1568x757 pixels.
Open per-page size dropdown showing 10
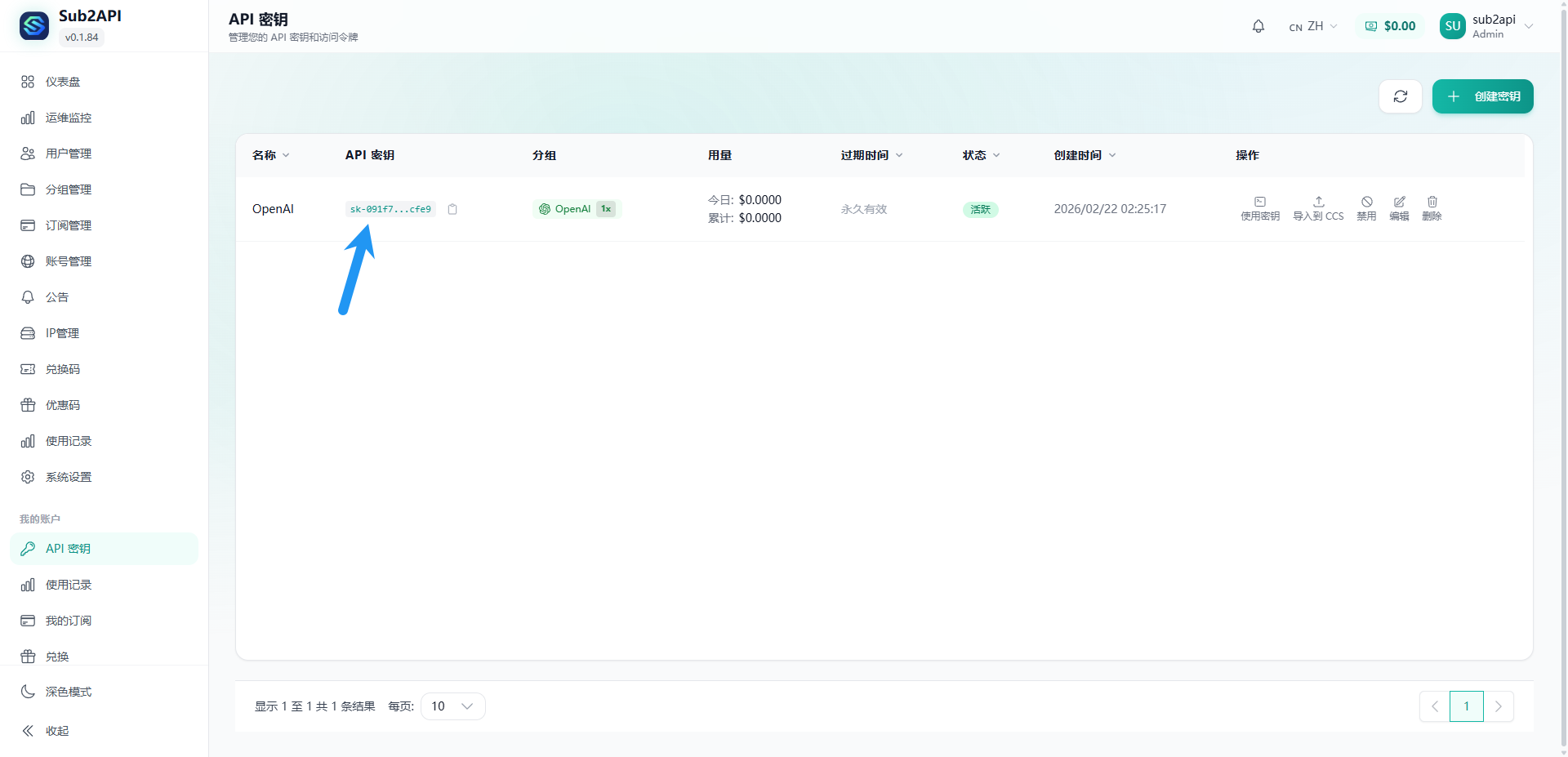click(452, 706)
